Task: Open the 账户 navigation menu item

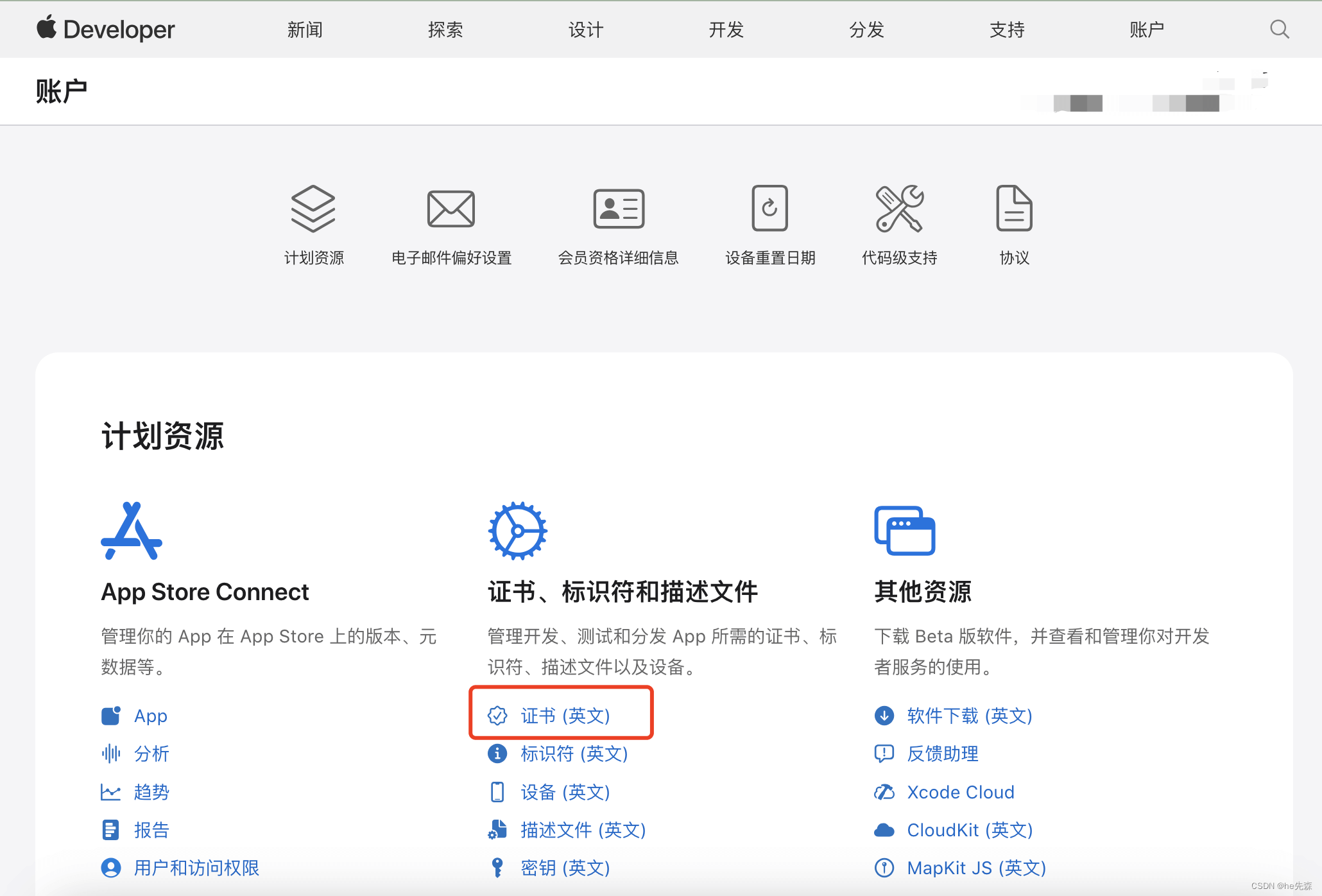Action: click(1147, 30)
